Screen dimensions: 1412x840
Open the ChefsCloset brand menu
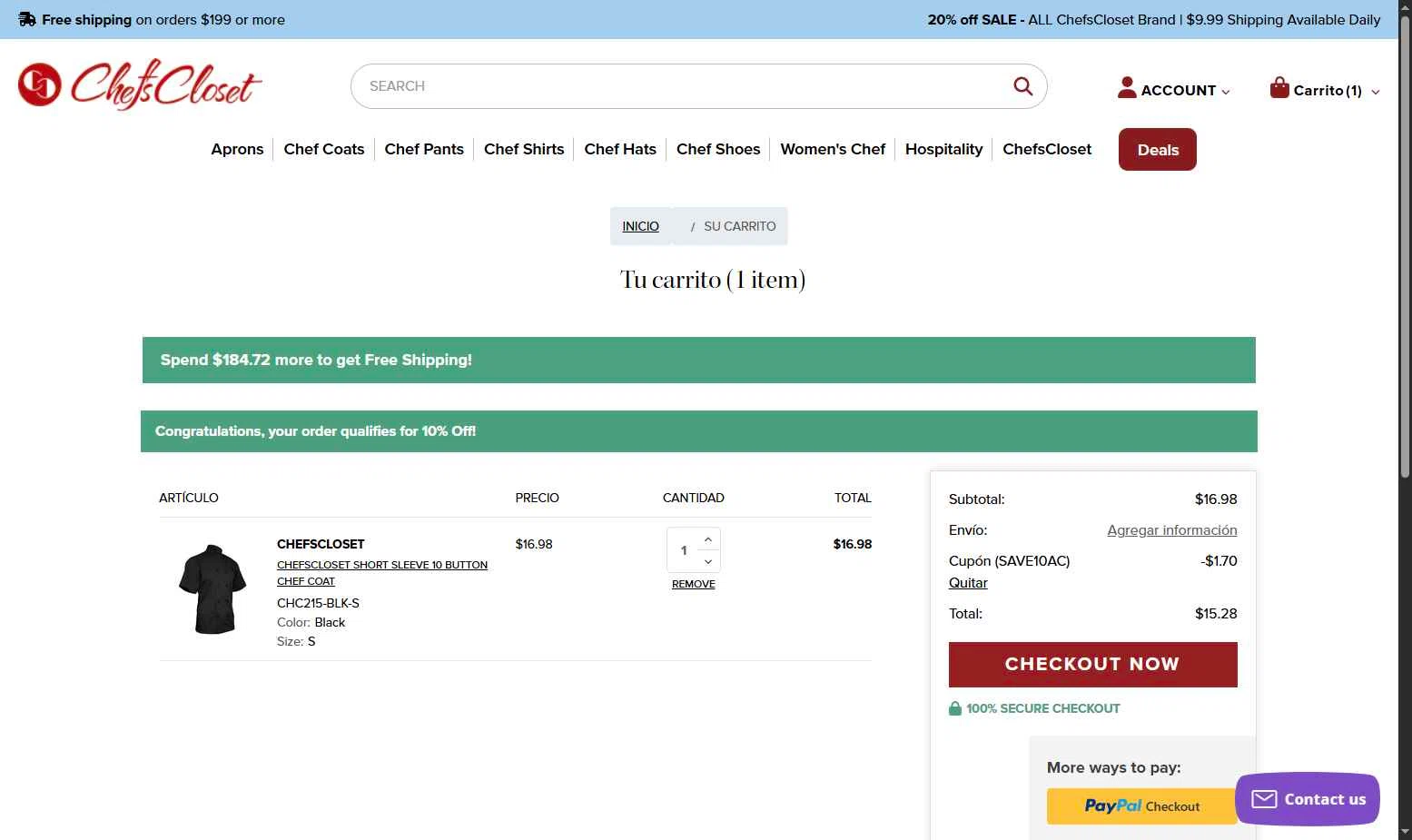[1047, 149]
